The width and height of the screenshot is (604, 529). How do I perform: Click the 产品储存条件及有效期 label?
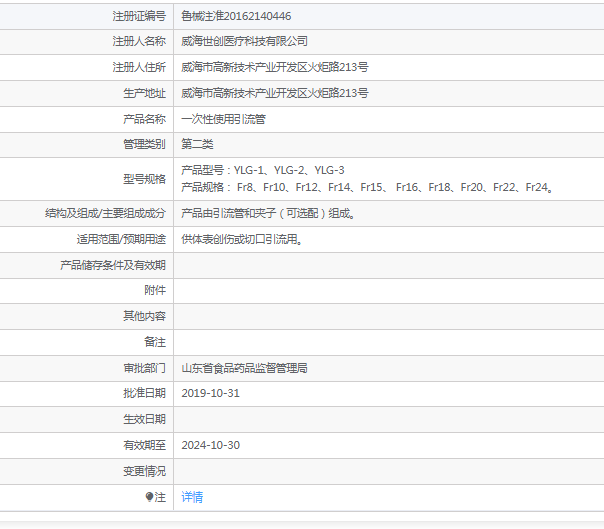point(113,265)
